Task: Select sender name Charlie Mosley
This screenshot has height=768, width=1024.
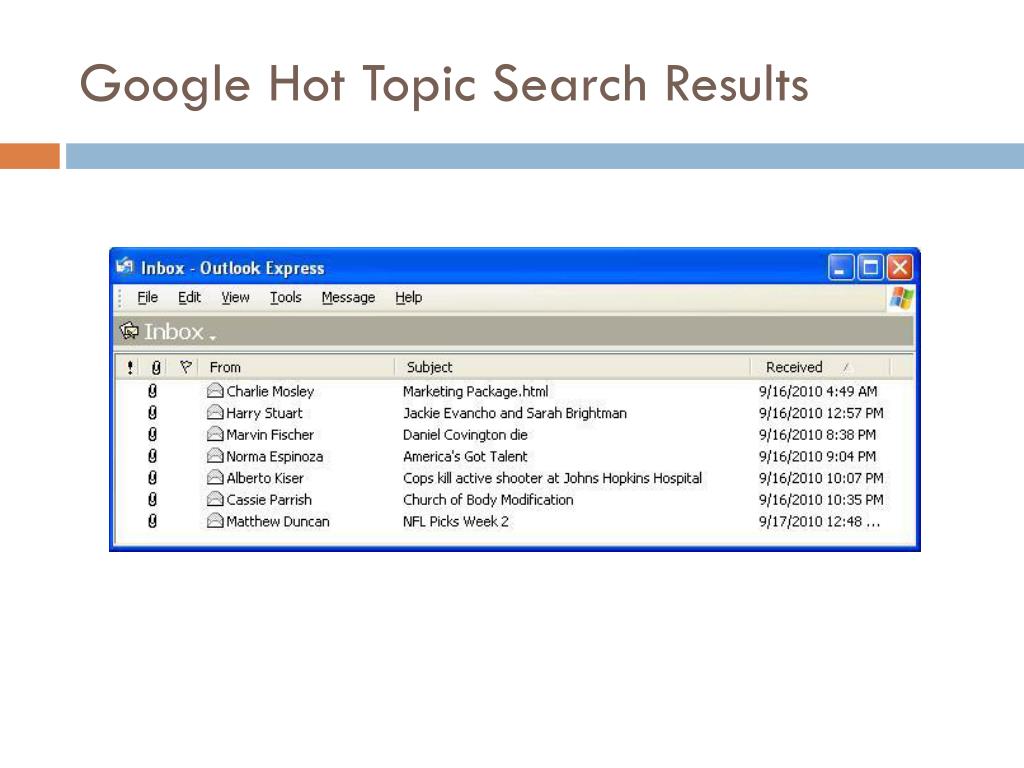Action: click(x=270, y=391)
